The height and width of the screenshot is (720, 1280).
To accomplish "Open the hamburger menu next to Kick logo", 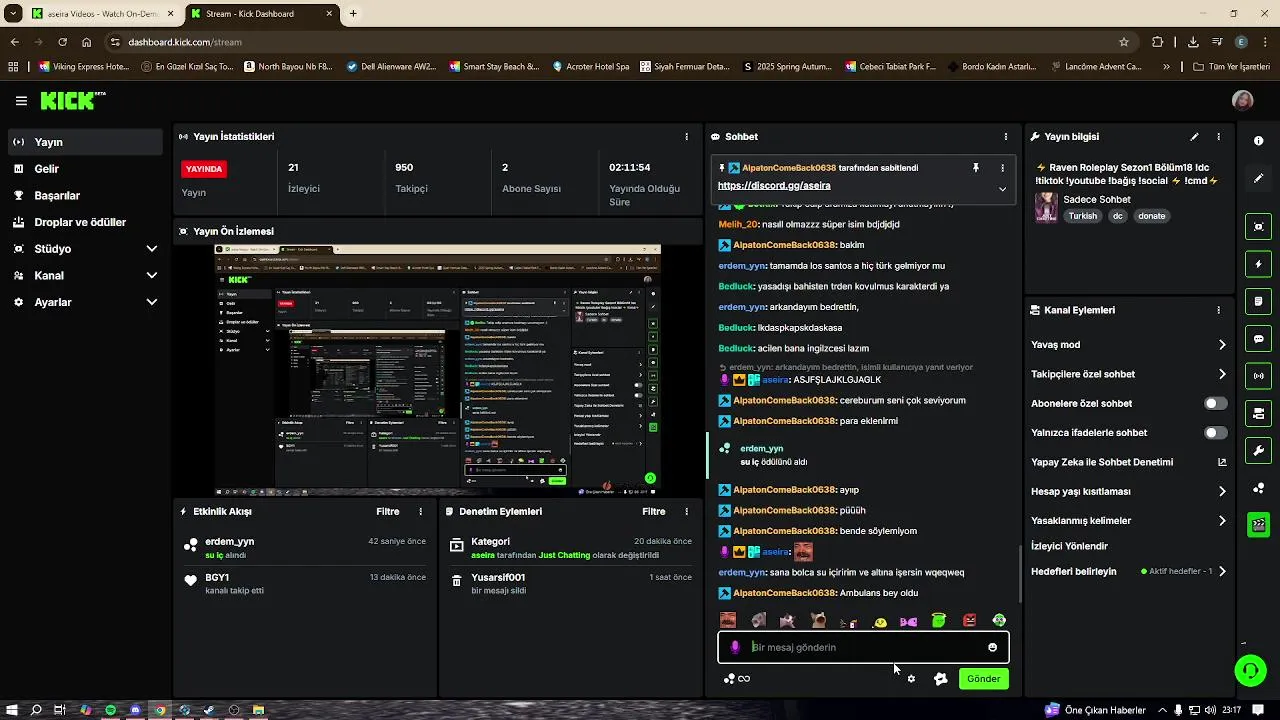I will pyautogui.click(x=21, y=101).
